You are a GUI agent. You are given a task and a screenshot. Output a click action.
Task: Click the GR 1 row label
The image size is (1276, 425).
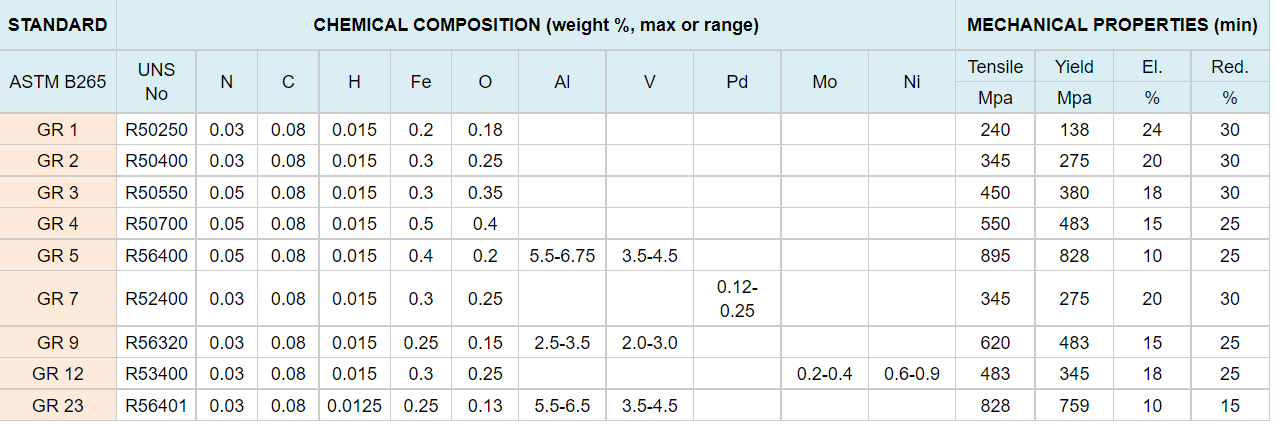tap(58, 130)
